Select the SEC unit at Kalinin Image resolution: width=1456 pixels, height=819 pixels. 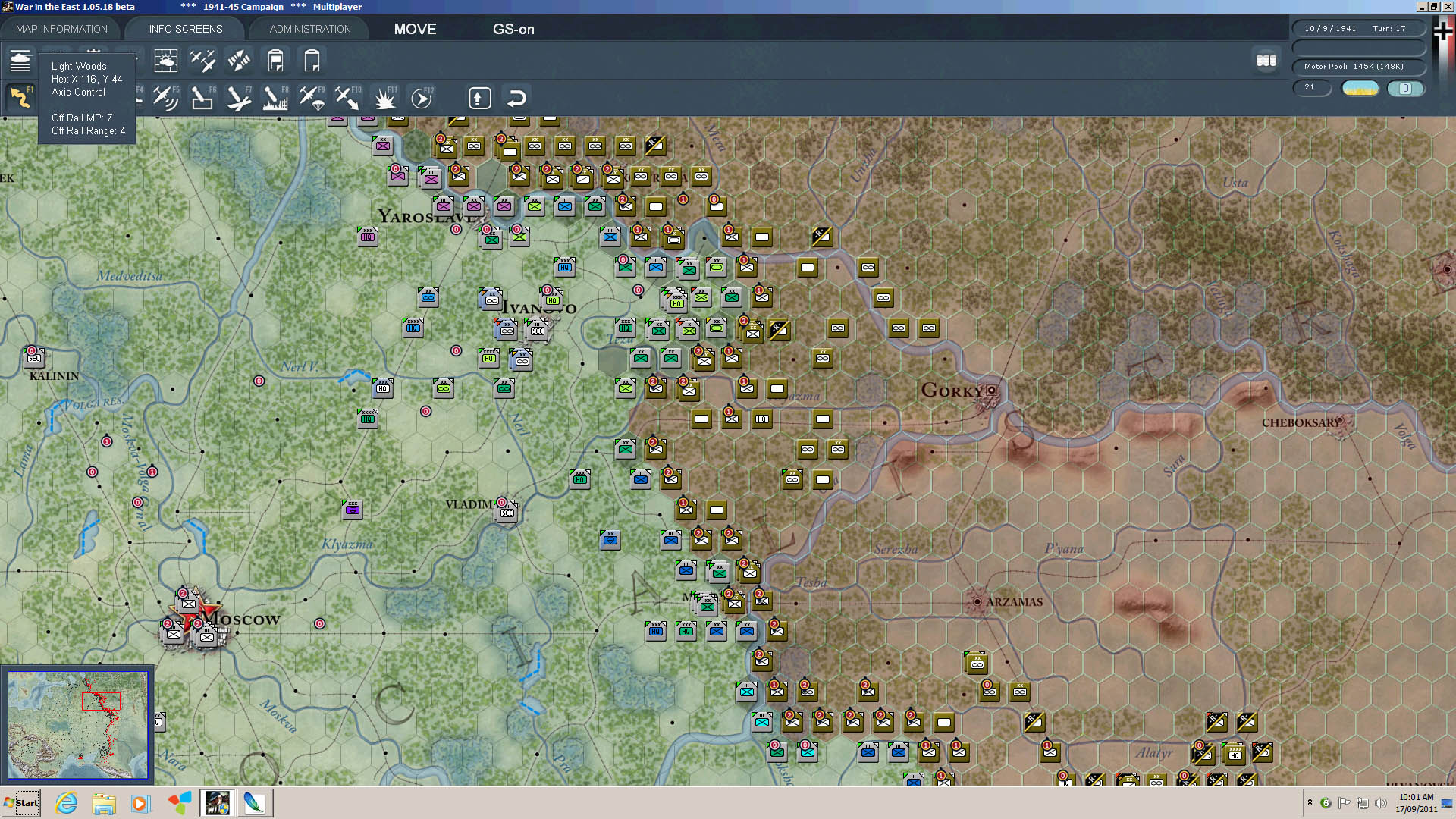(33, 356)
